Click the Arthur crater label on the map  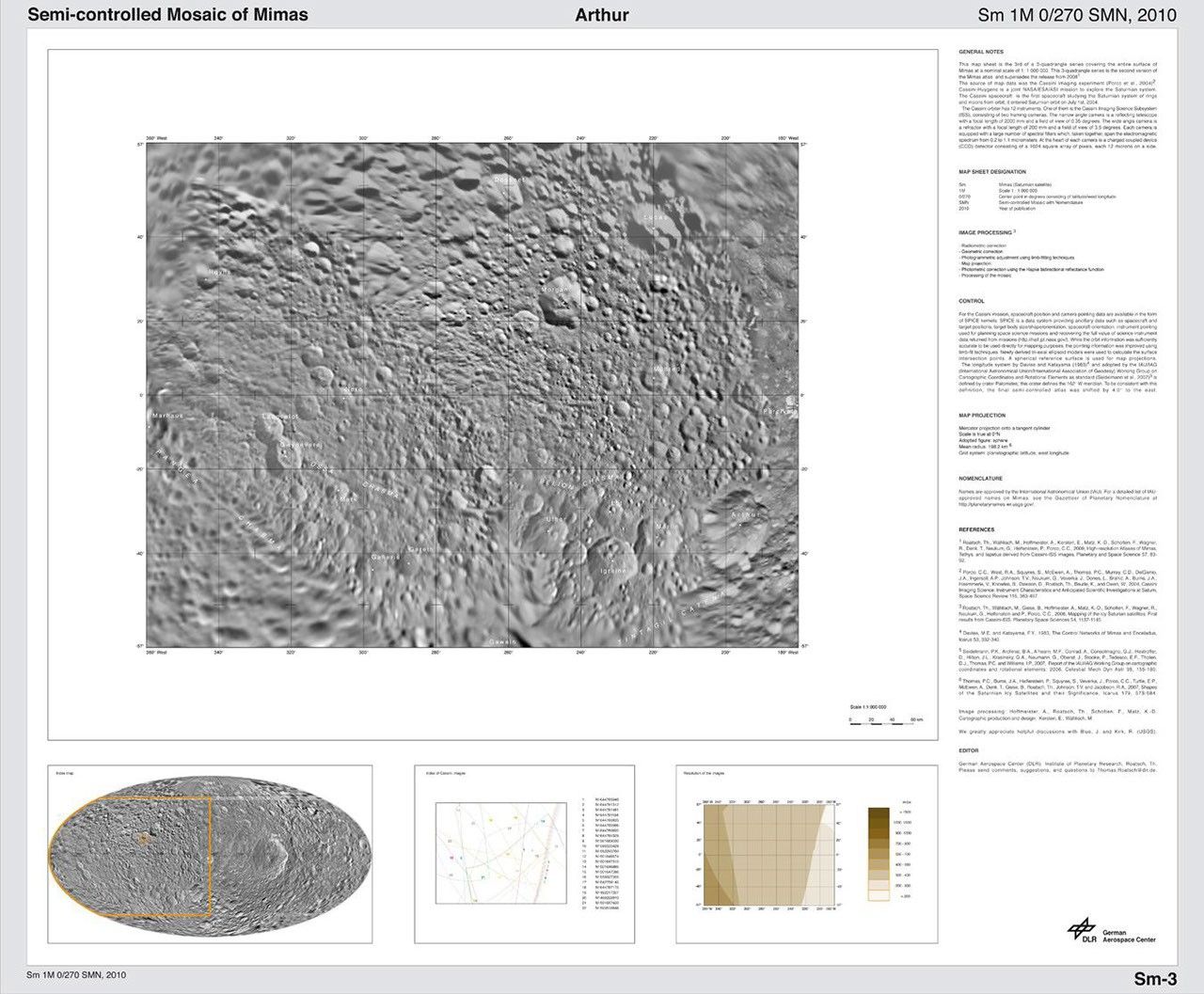tap(745, 514)
